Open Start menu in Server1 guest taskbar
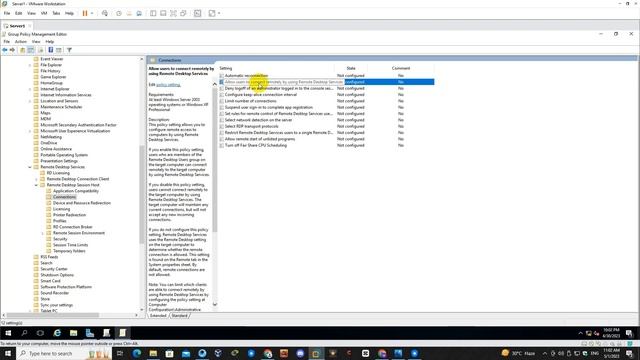The width and height of the screenshot is (640, 360). click(x=8, y=333)
